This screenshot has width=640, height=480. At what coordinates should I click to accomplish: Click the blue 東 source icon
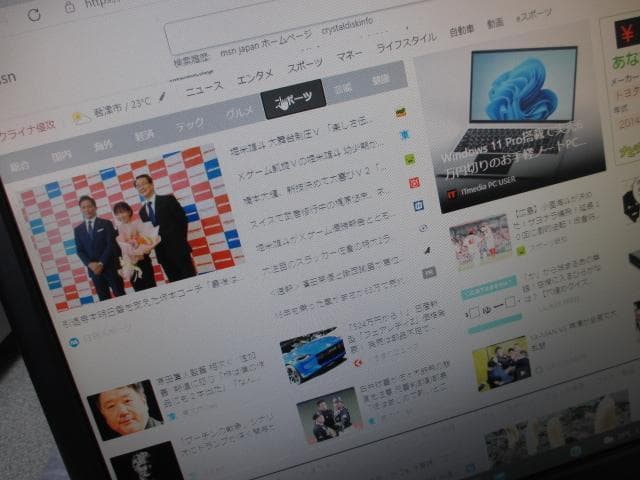(x=404, y=135)
